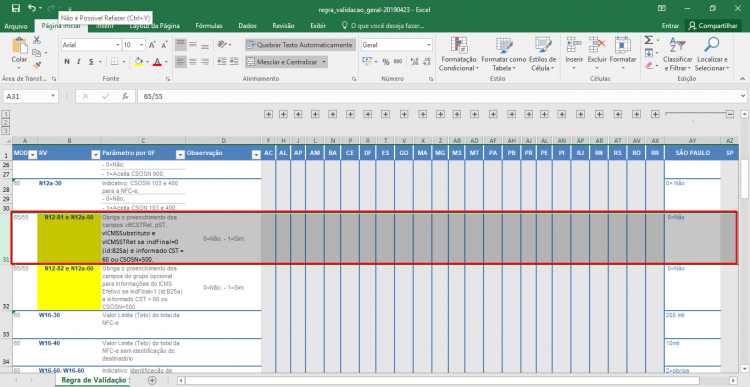Image resolution: width=750 pixels, height=387 pixels.
Task: Click the Name Box showing A31
Action: point(30,96)
